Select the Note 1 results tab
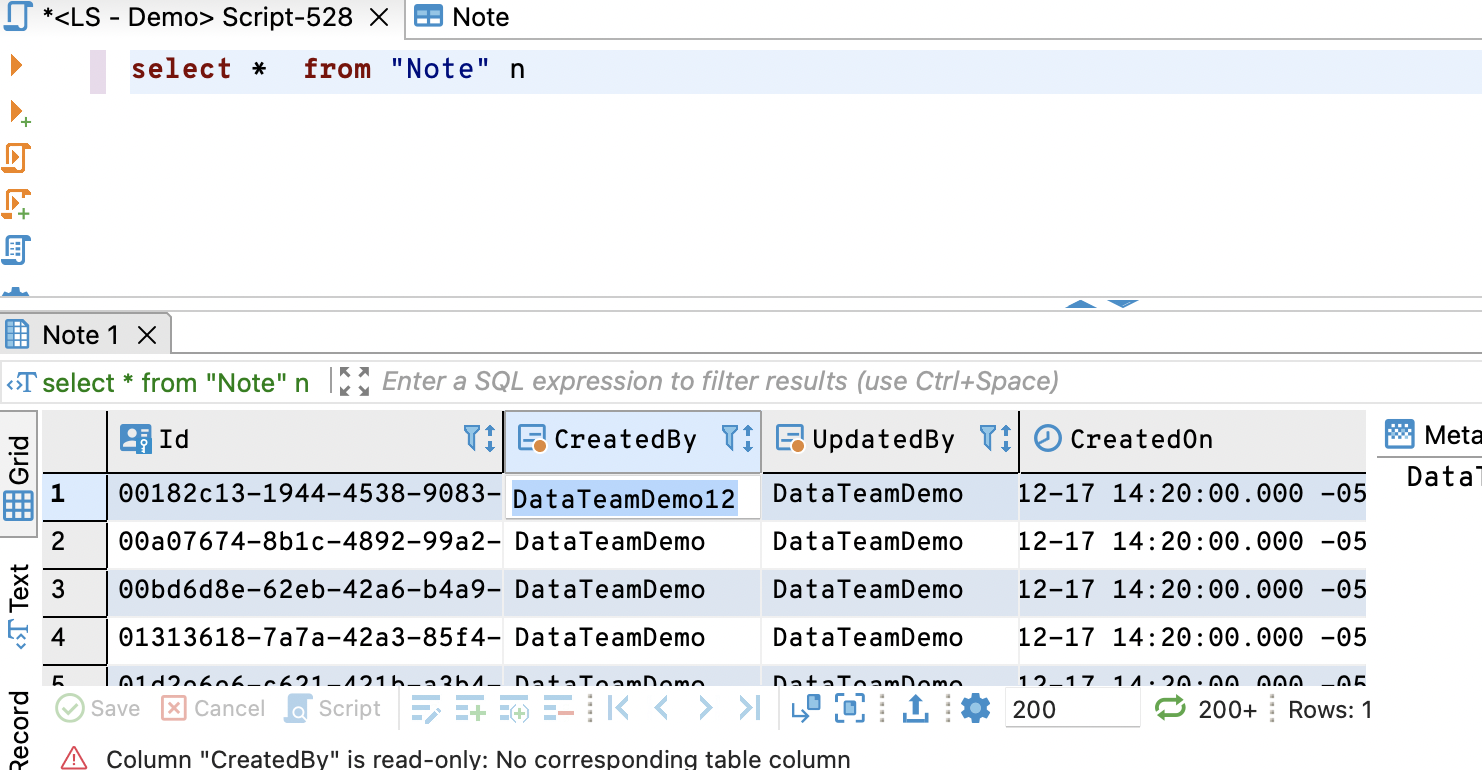Viewport: 1482px width, 770px height. tap(80, 335)
